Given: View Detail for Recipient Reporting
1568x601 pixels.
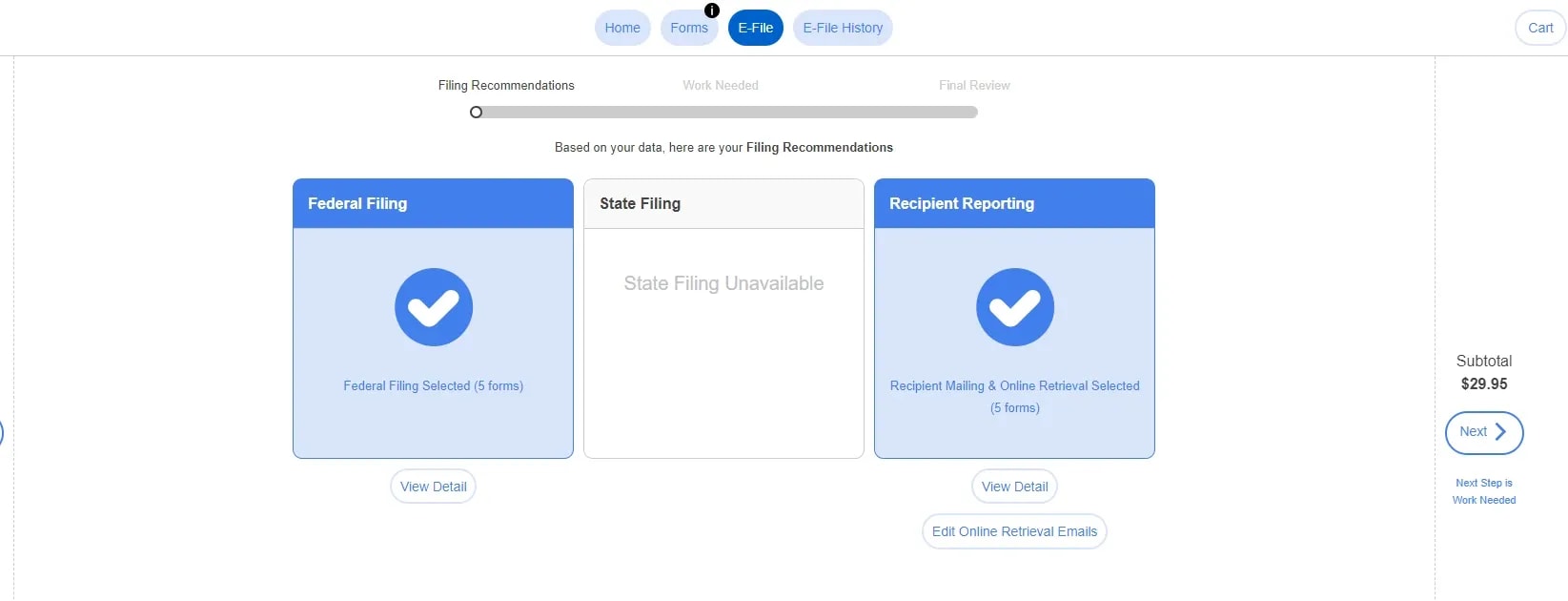Looking at the screenshot, I should point(1014,487).
